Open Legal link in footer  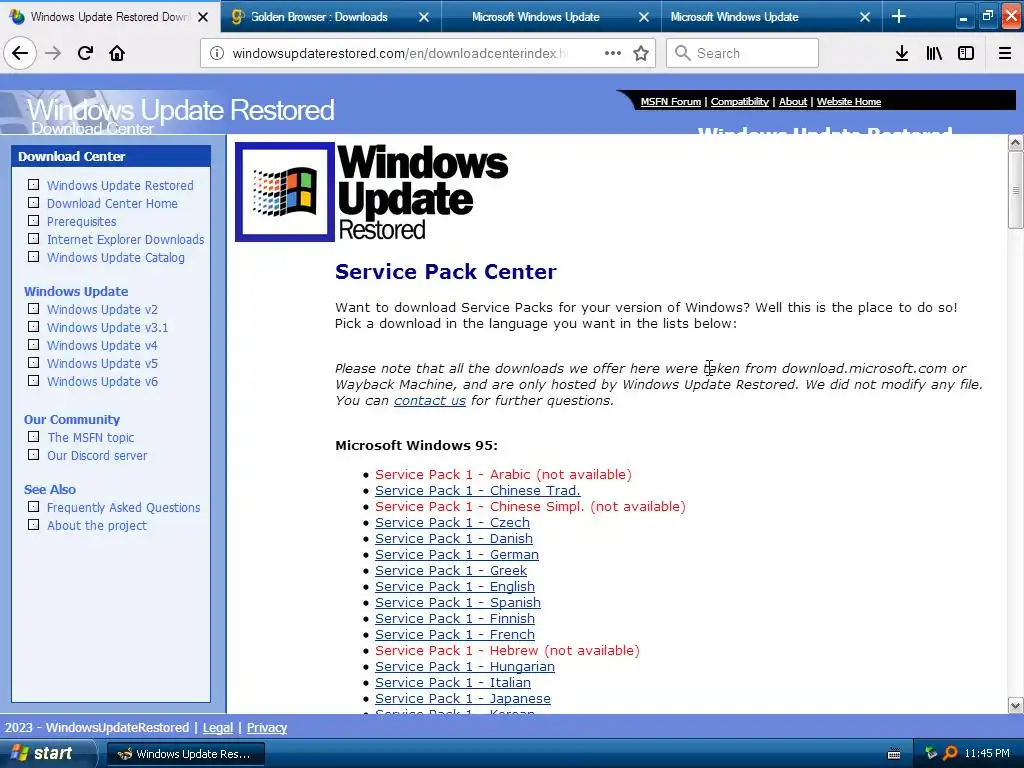217,728
